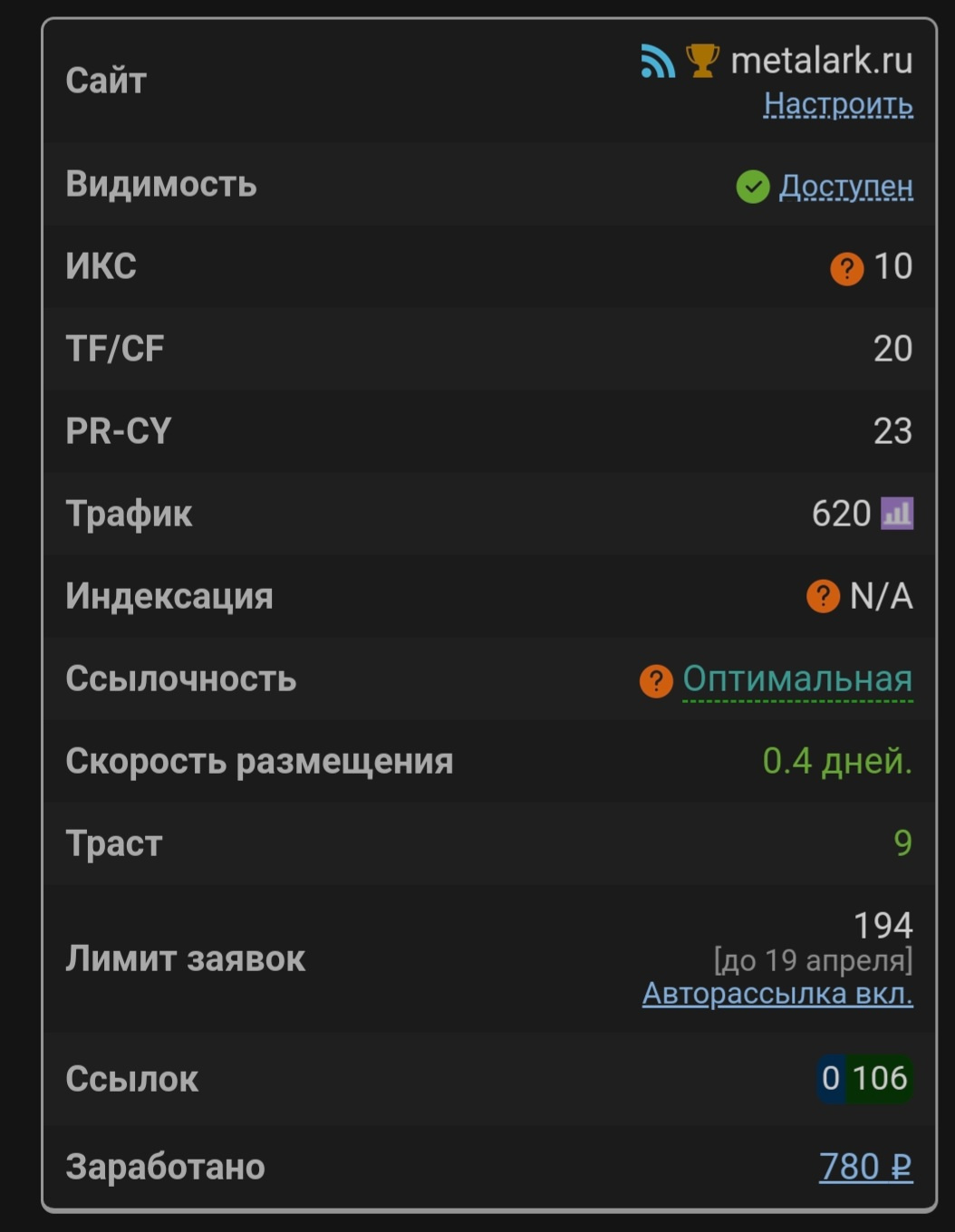Open the ИКС question mark hint

tap(846, 268)
